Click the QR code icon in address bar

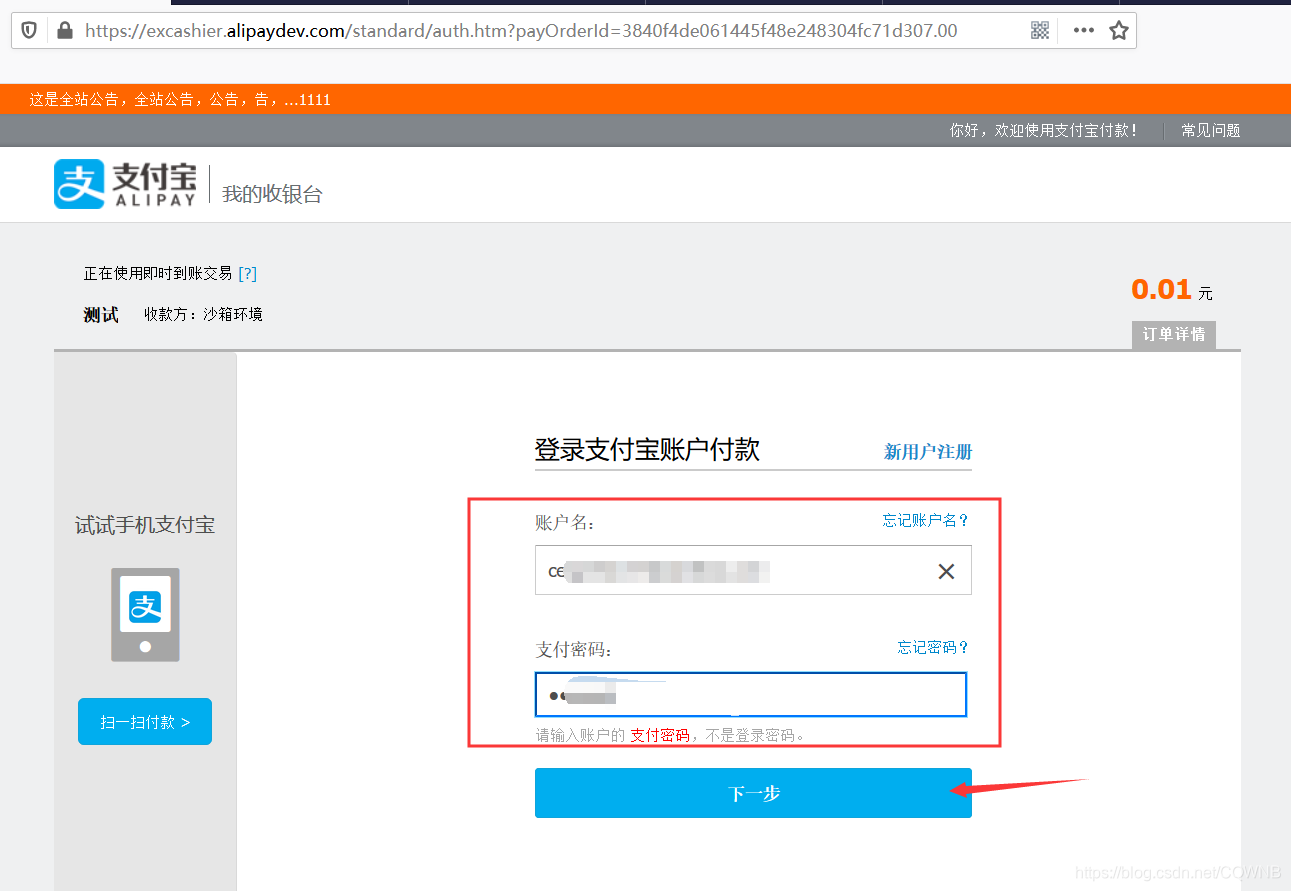[1040, 30]
